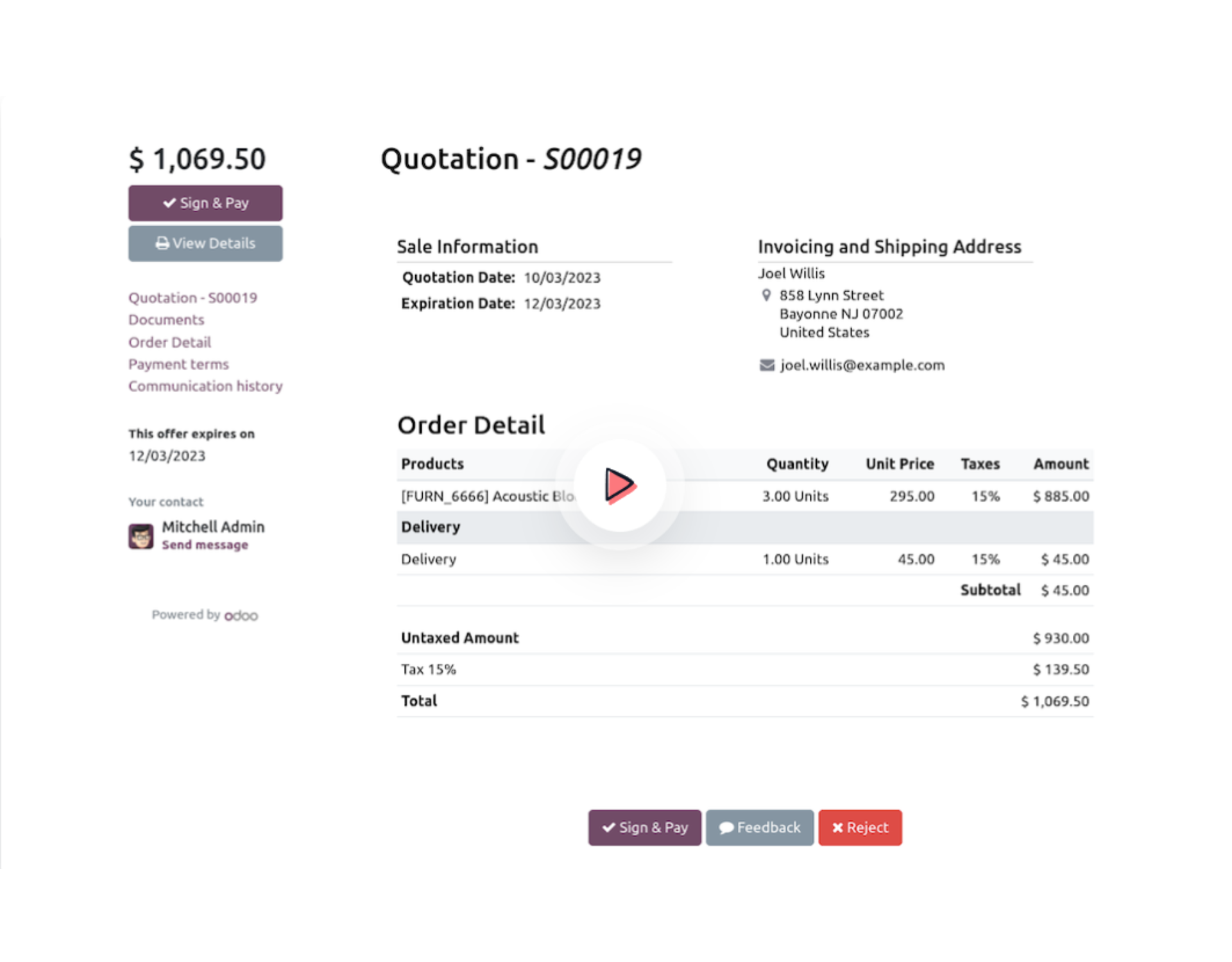Open View Details print button
The image size is (1232, 962).
pyautogui.click(x=205, y=244)
